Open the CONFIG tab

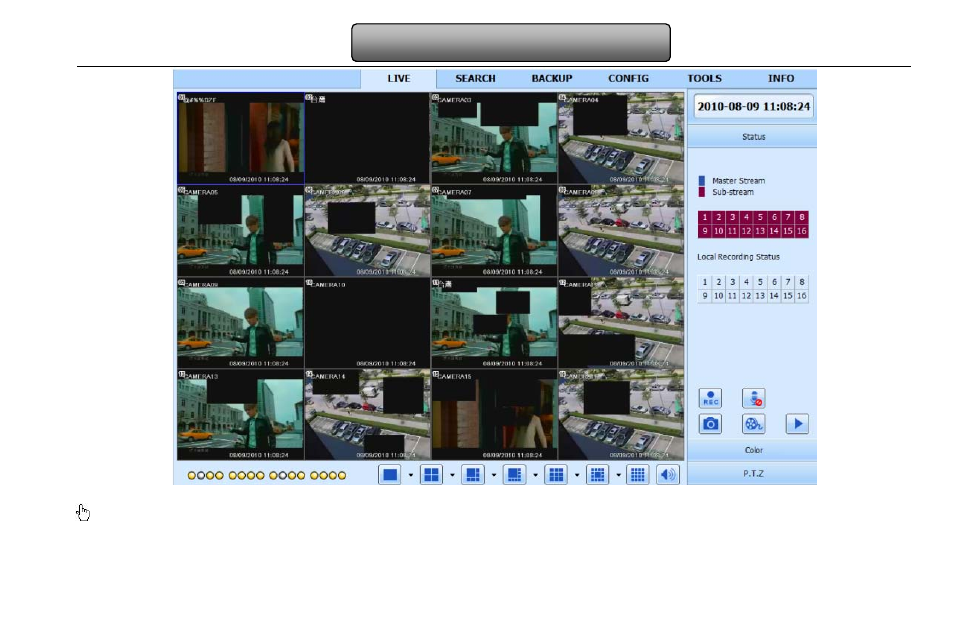[628, 79]
